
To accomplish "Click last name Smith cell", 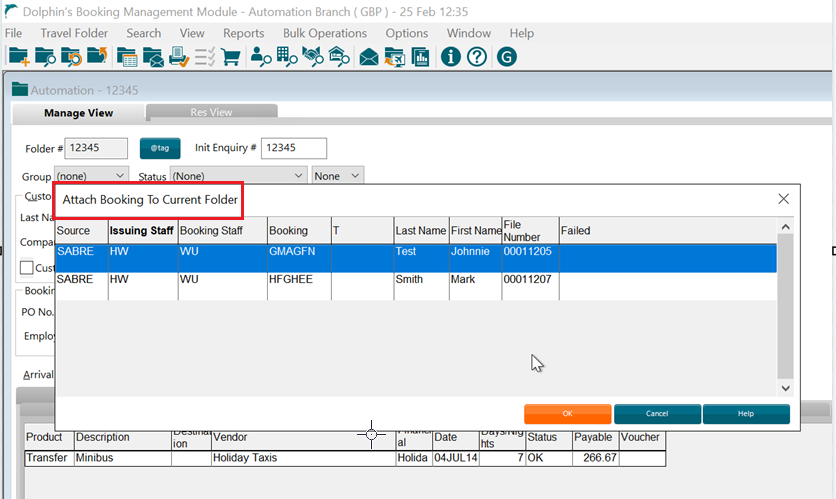I will click(421, 286).
